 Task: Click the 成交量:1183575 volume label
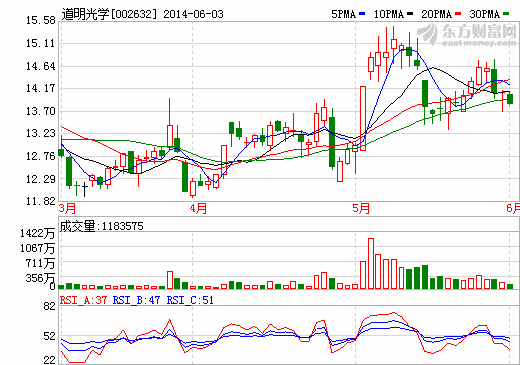point(101,226)
